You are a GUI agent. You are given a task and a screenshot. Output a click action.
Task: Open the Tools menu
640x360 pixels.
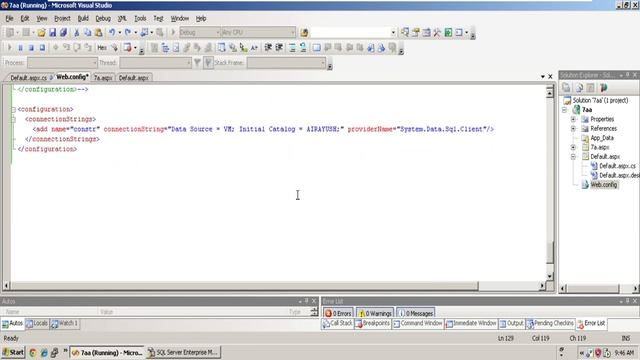pos(140,18)
